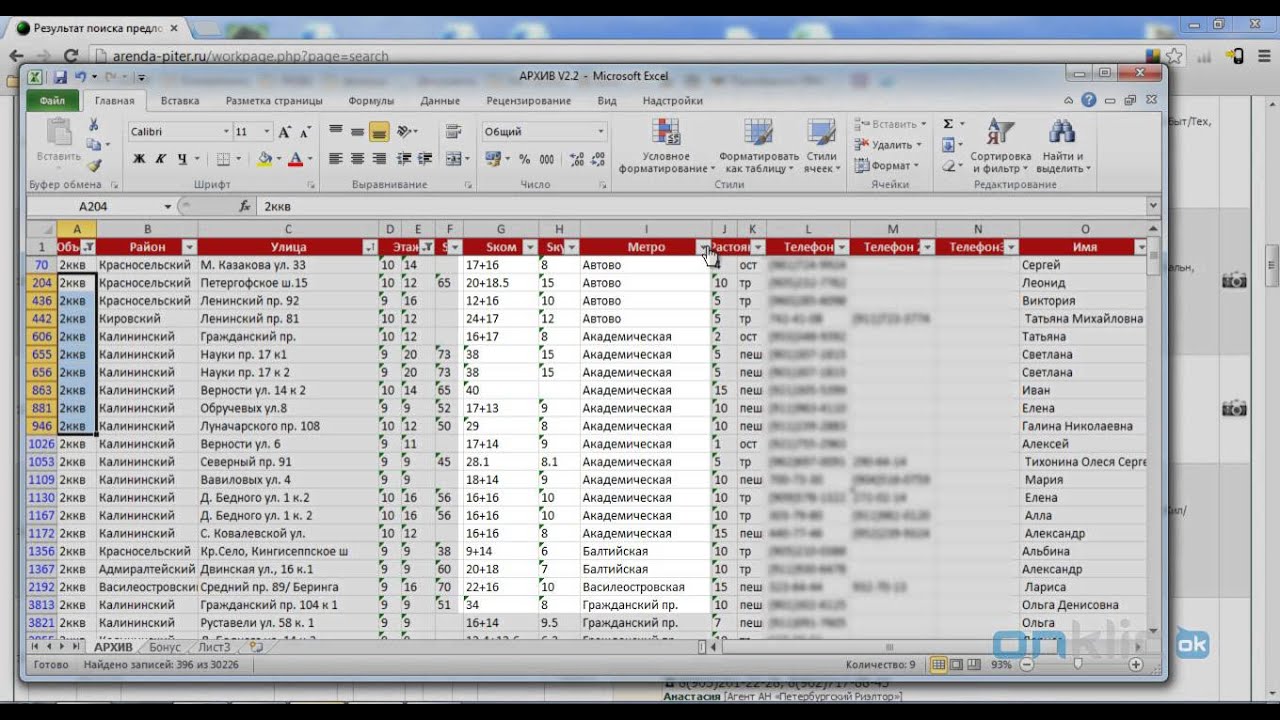Image resolution: width=1280 pixels, height=720 pixels.
Task: Decrease font size with the small A icon
Action: pos(305,132)
